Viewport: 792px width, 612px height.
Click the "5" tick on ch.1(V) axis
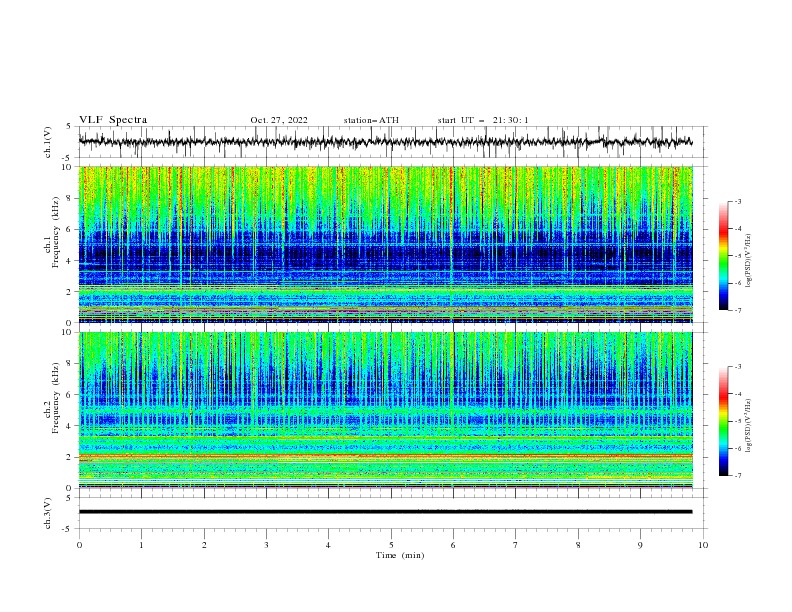(x=70, y=126)
